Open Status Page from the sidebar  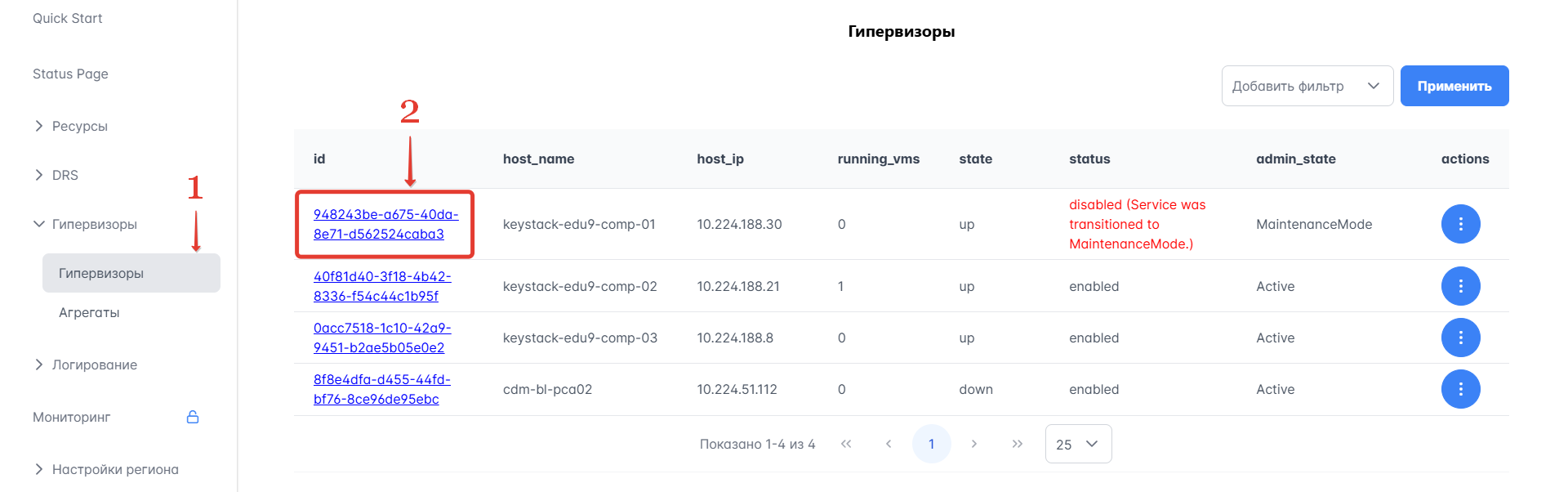pyautogui.click(x=70, y=74)
